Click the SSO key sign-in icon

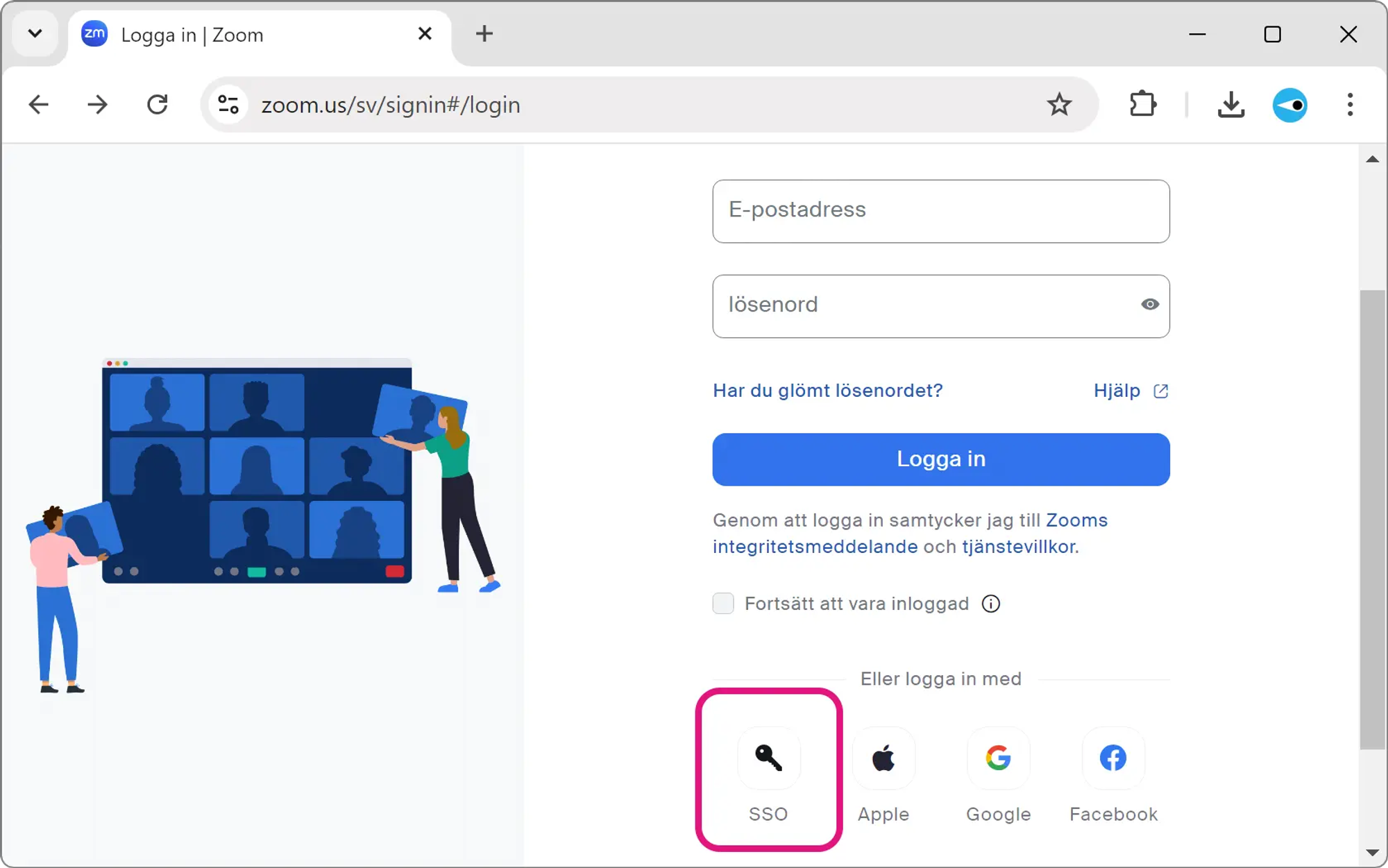(x=768, y=758)
